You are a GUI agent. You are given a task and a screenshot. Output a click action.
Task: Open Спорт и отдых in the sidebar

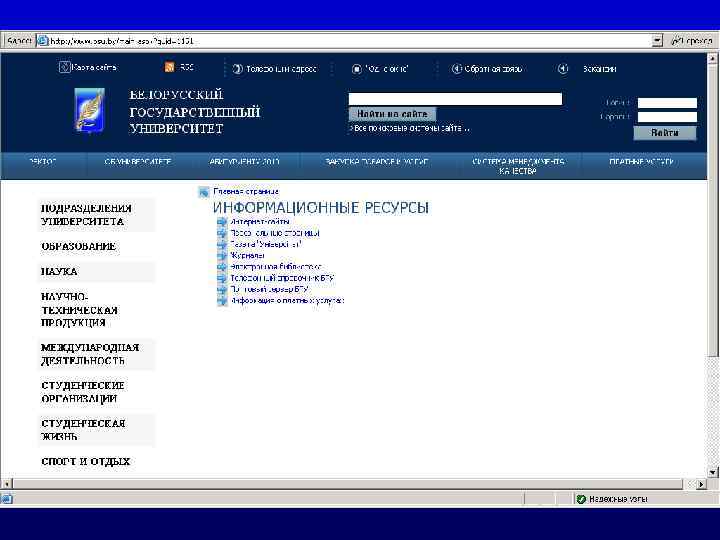85,461
